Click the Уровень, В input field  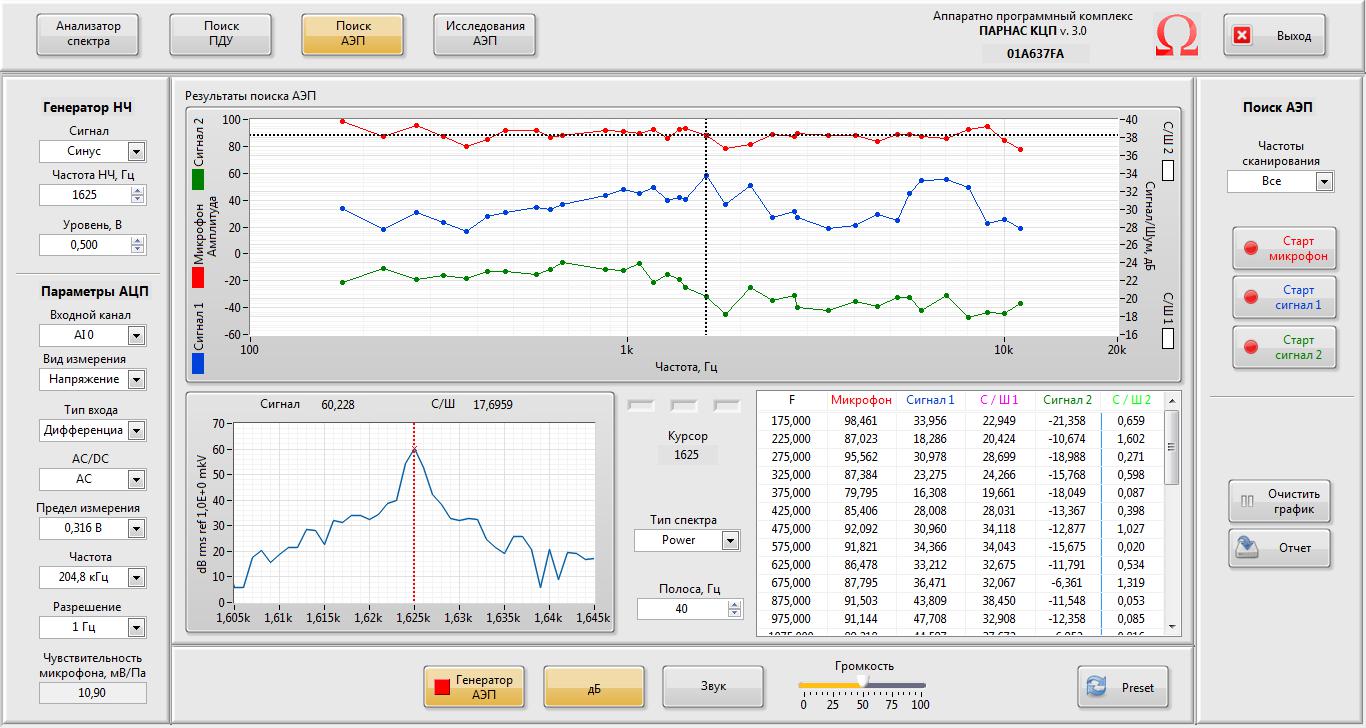85,245
